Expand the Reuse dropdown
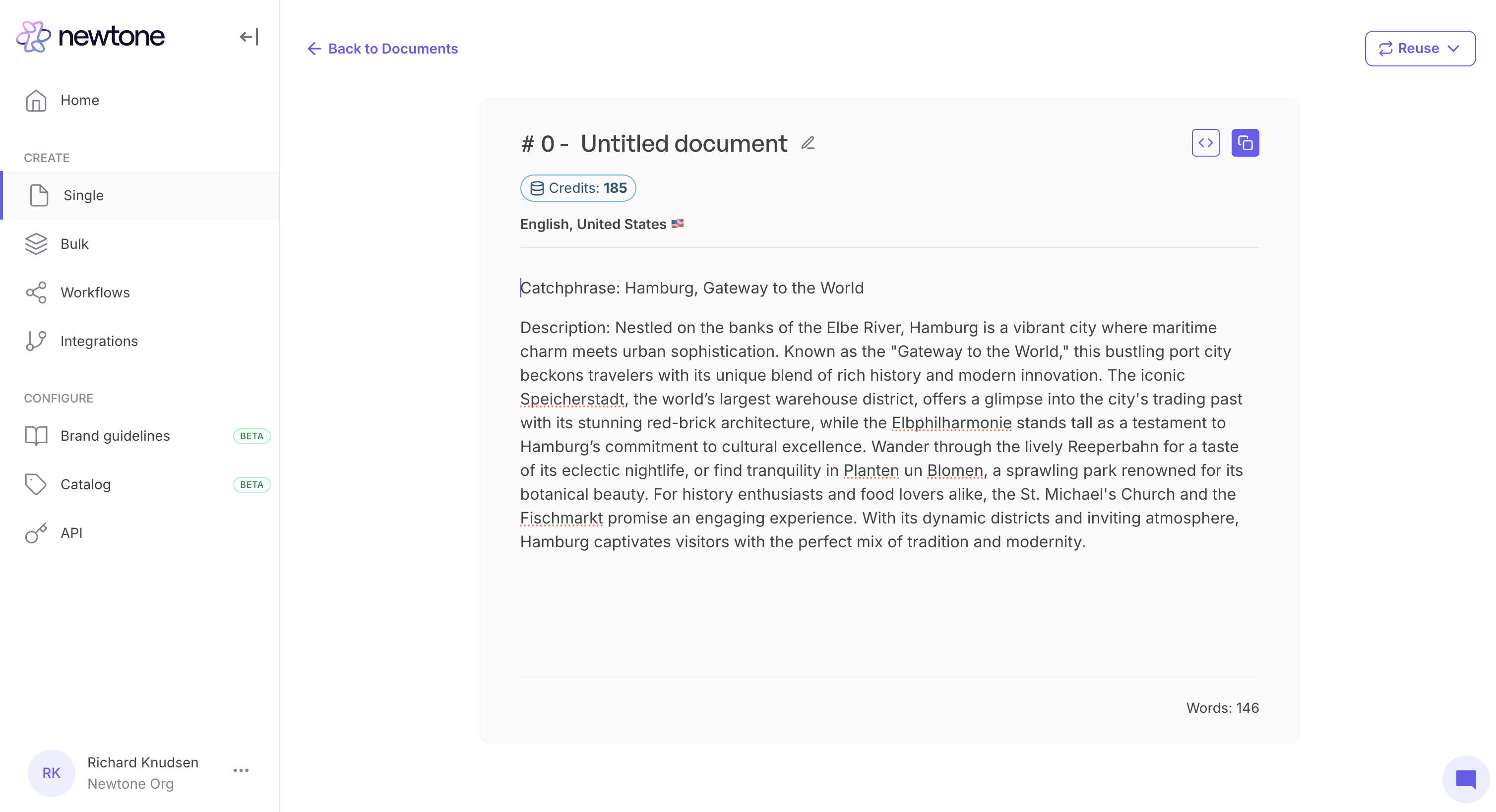 pyautogui.click(x=1419, y=48)
